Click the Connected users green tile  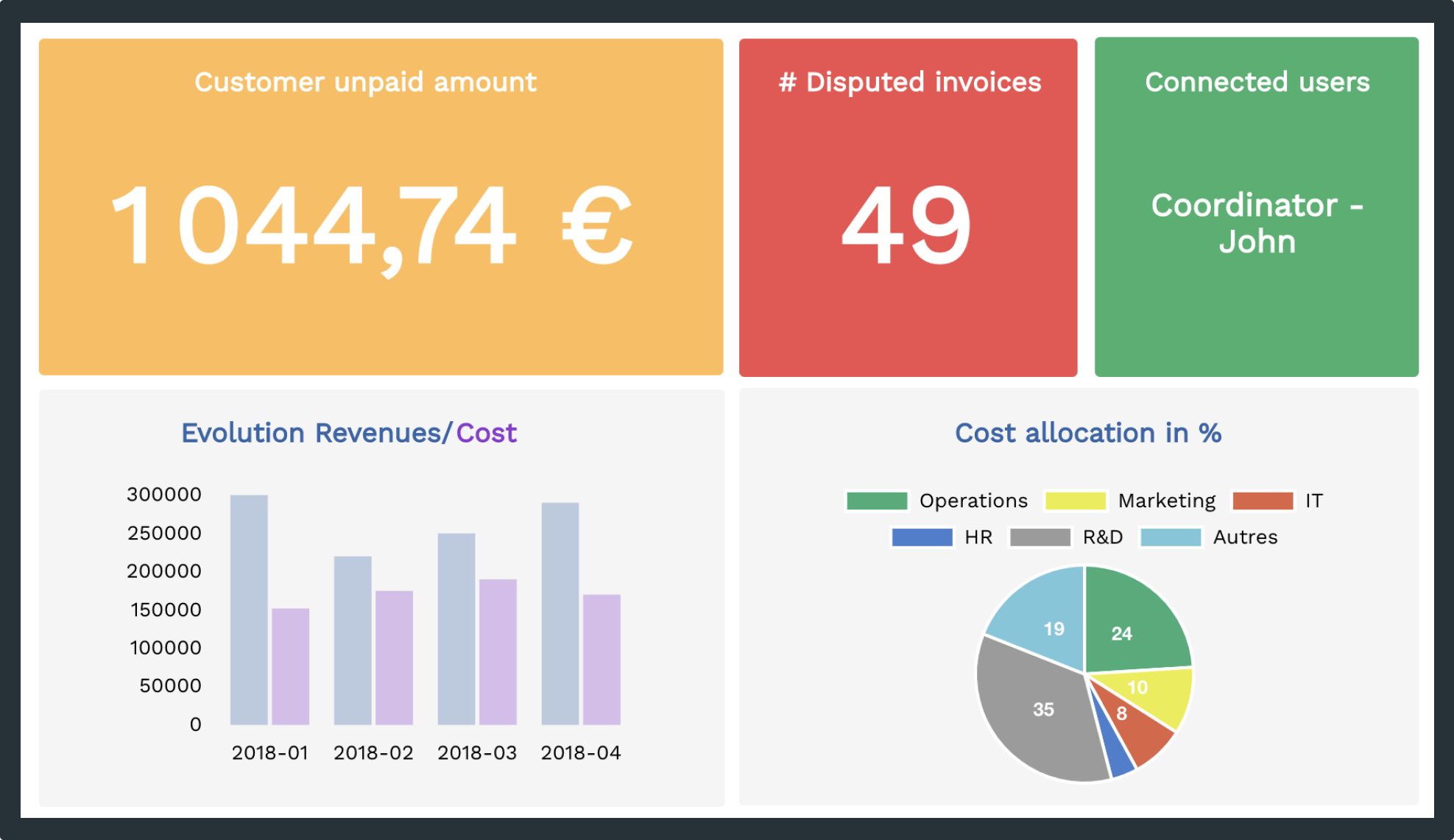point(1256,208)
